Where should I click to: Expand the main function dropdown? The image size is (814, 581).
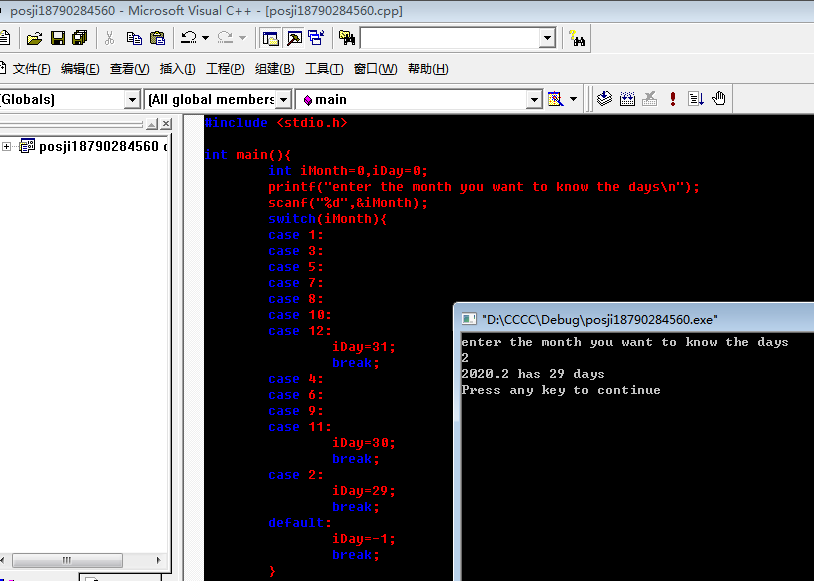[x=534, y=99]
